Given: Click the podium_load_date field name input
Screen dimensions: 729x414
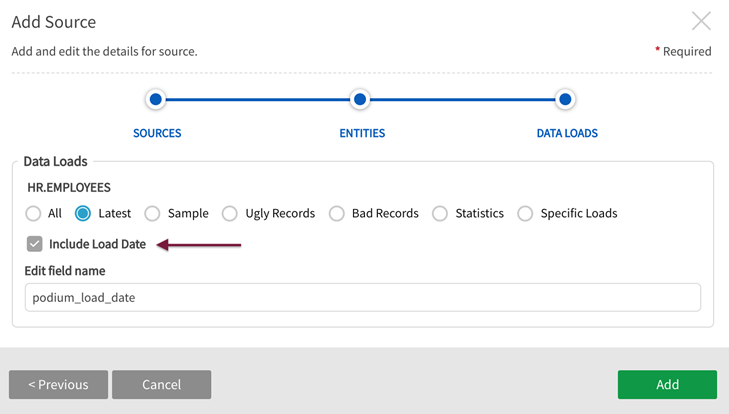Looking at the screenshot, I should tap(362, 297).
